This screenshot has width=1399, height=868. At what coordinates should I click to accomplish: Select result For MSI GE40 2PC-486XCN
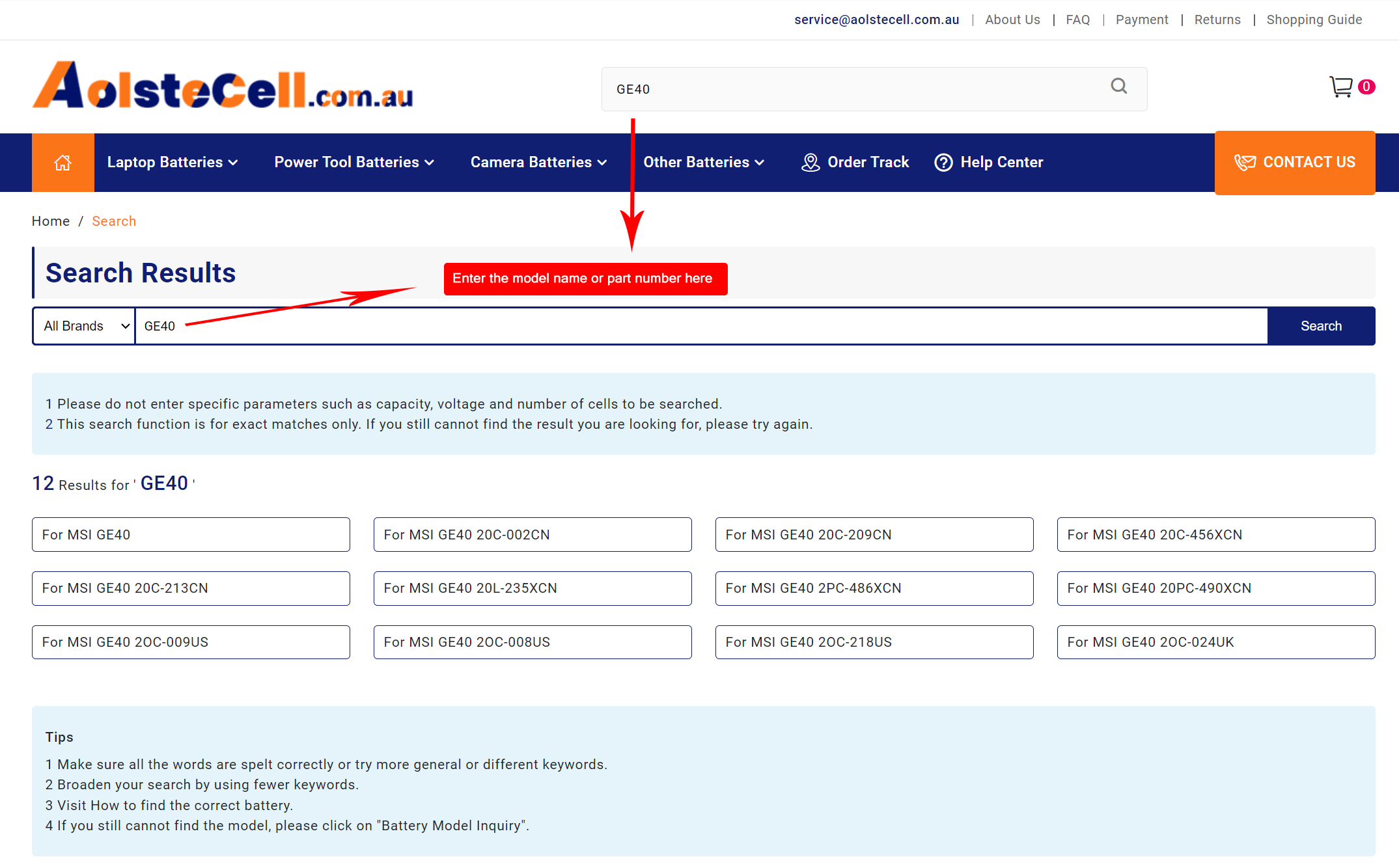874,588
